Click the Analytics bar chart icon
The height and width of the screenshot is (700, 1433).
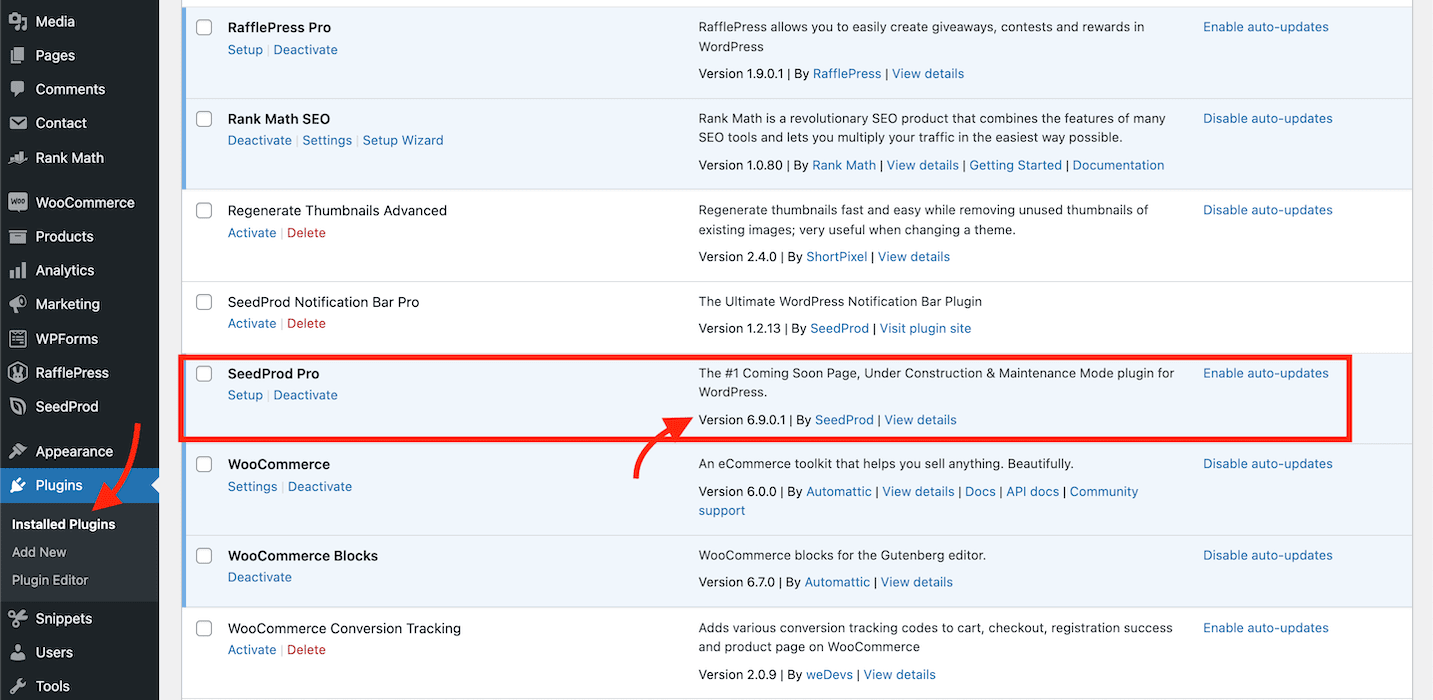click(x=17, y=270)
